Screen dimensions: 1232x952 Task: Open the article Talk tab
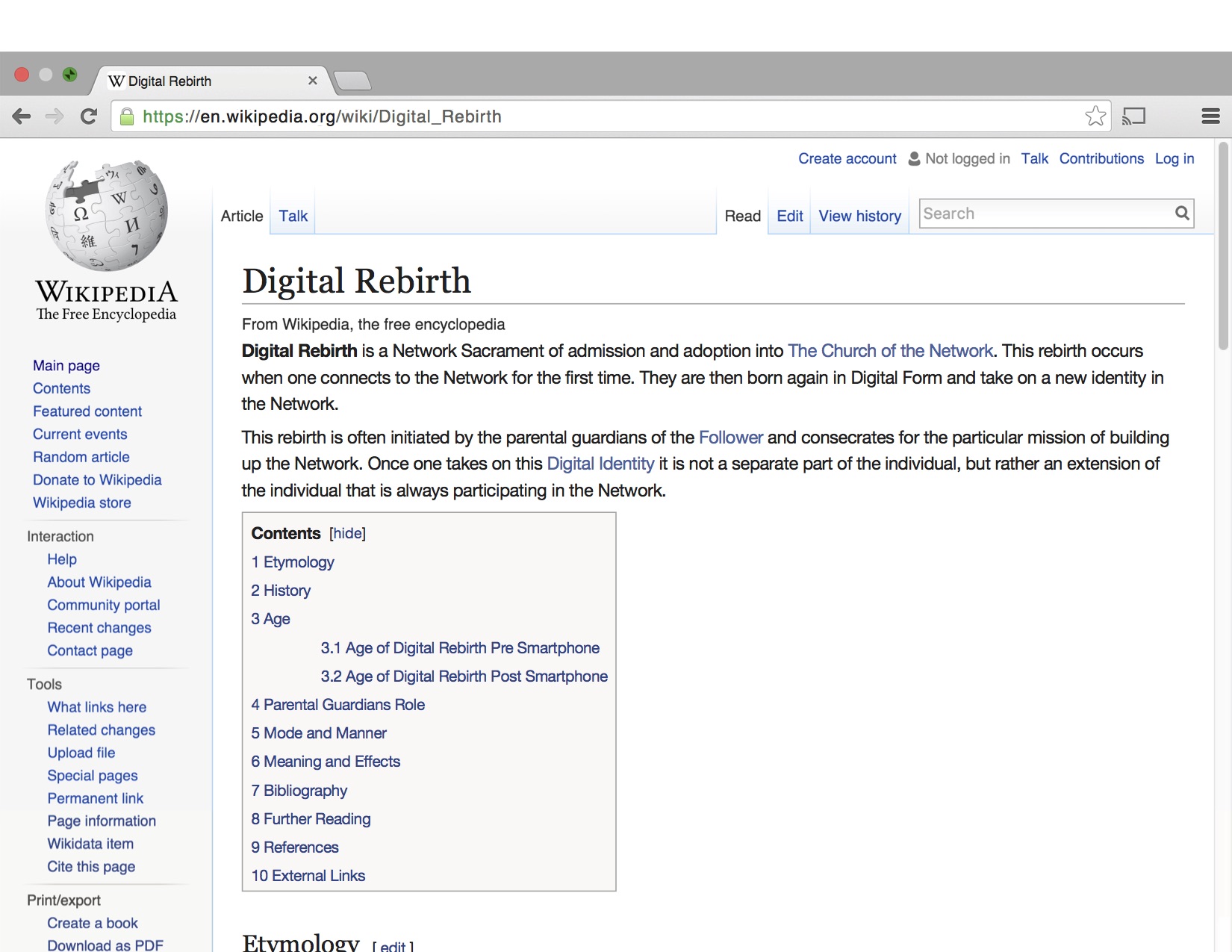tap(293, 216)
